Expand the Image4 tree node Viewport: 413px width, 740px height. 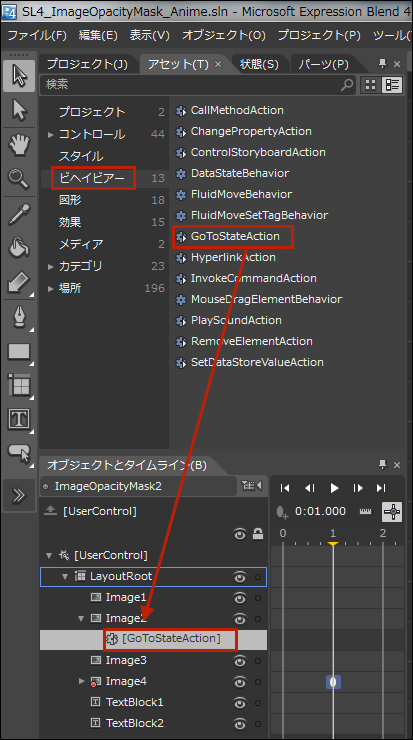tap(82, 681)
